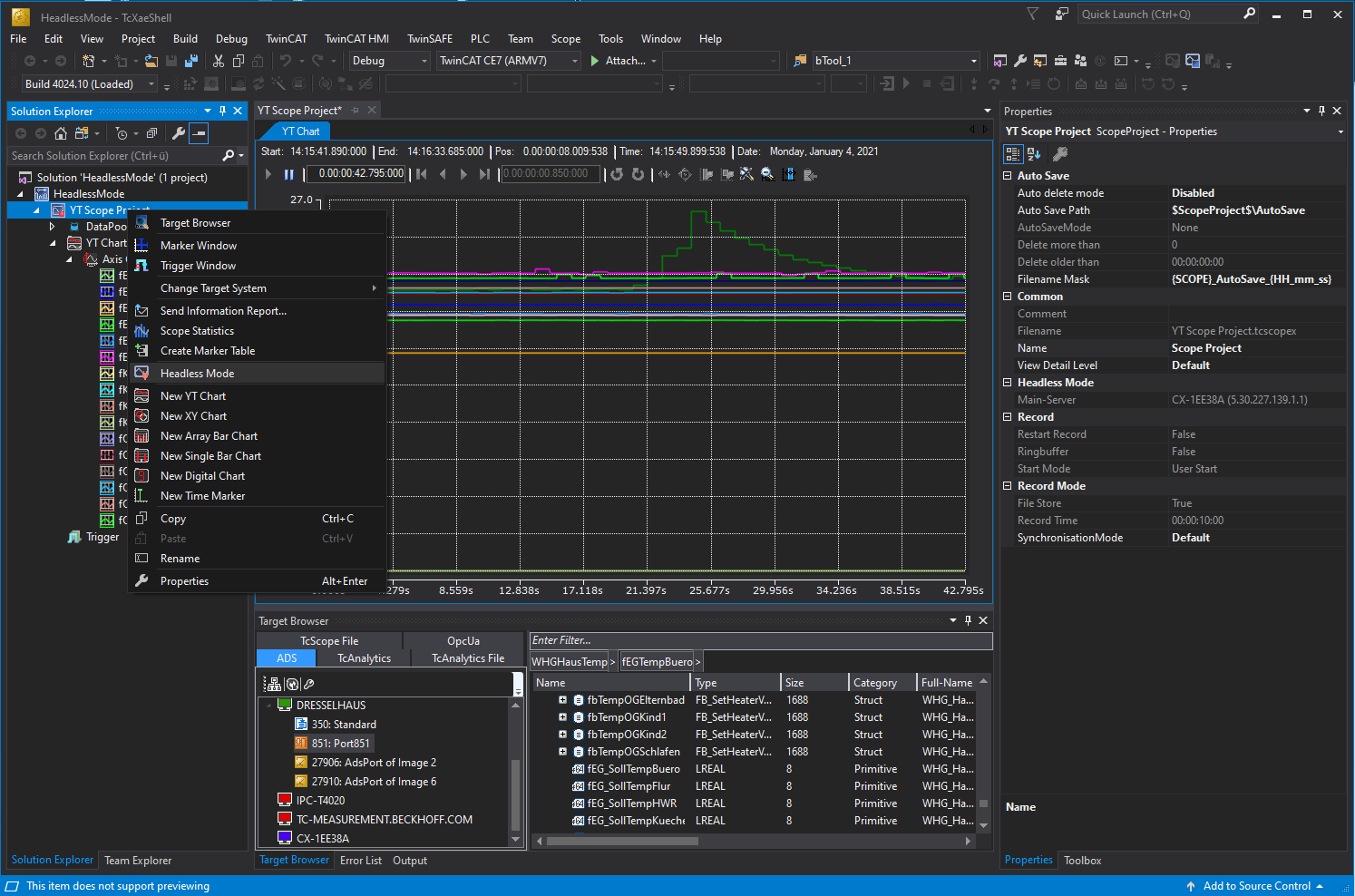Click Create Marker Table icon

141,351
